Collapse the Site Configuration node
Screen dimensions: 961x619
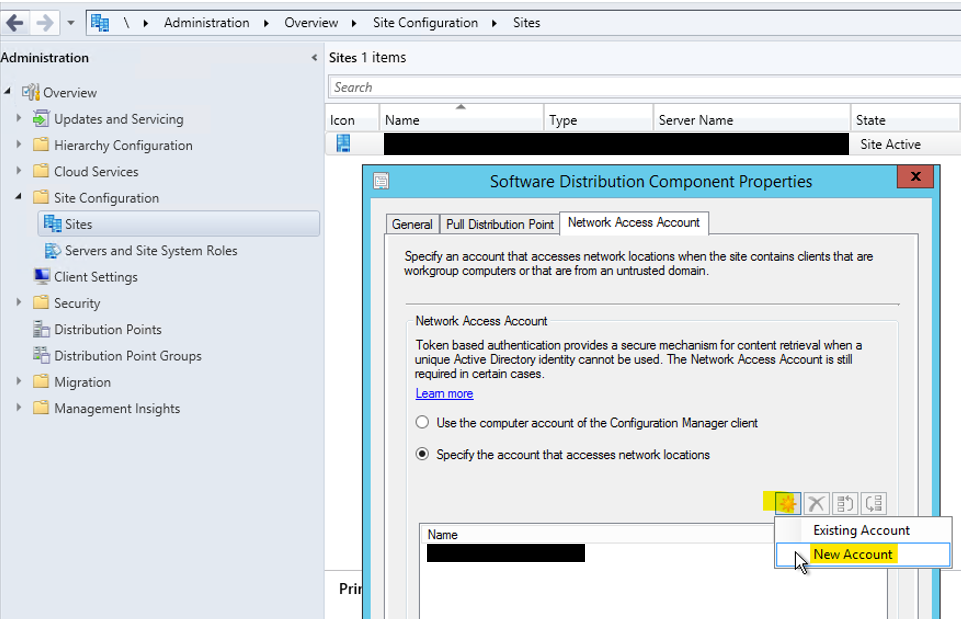click(18, 196)
